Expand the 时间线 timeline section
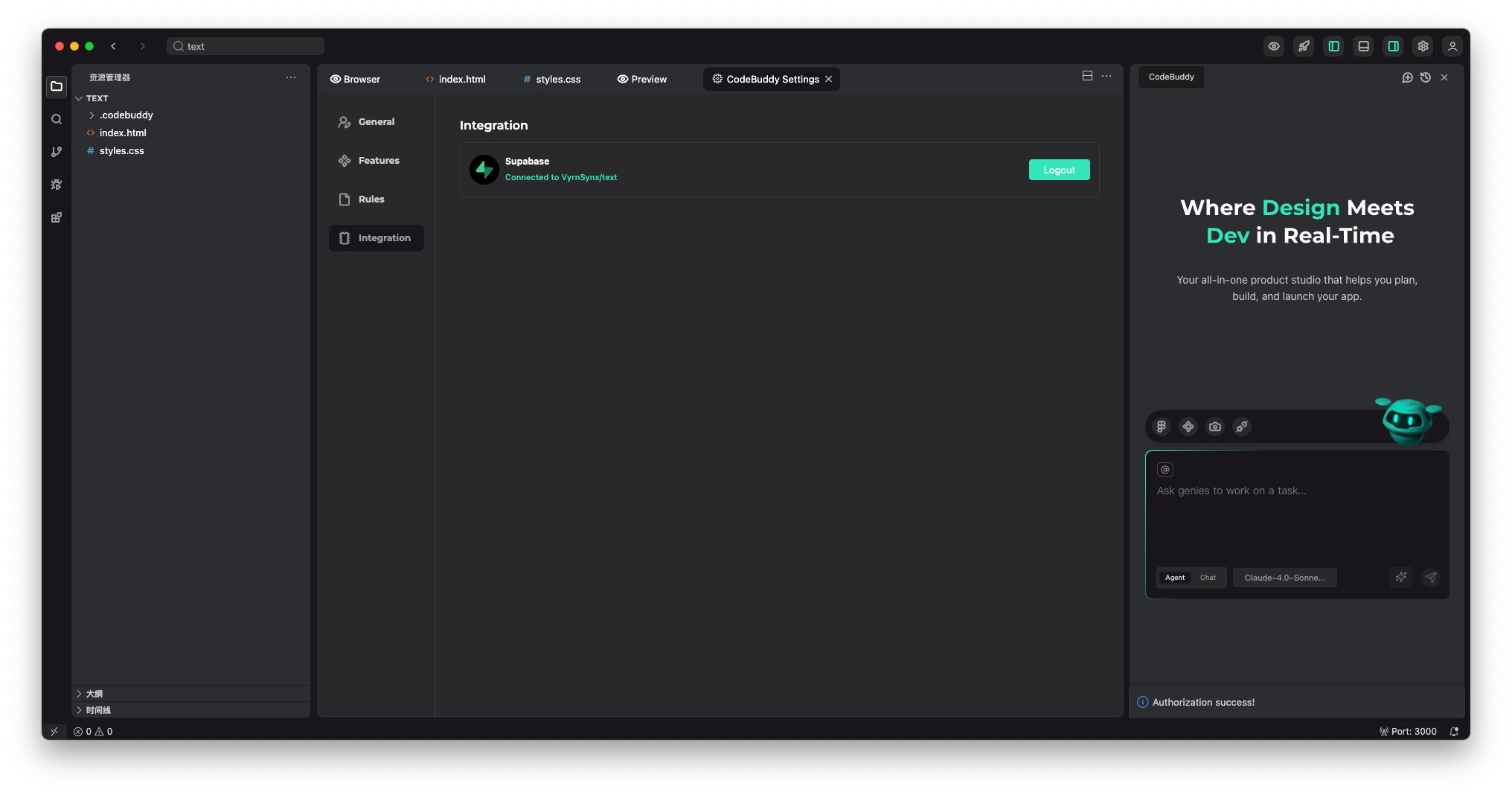Screen dimensions: 1512x795 [190, 710]
